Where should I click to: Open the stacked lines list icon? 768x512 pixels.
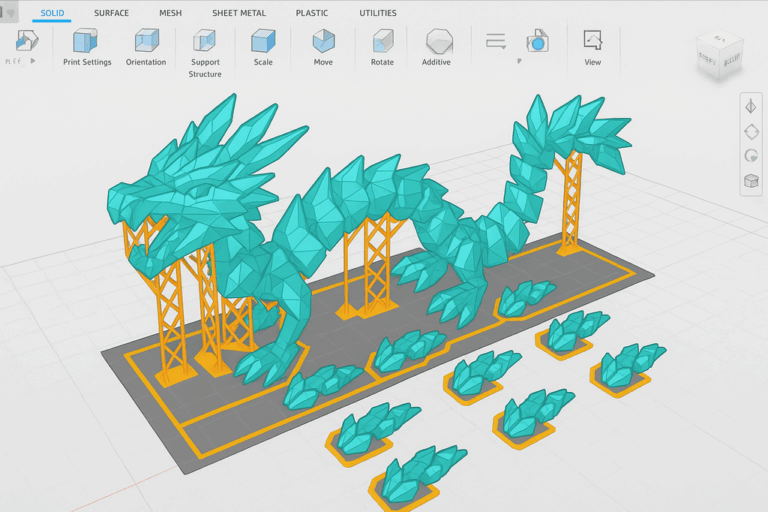(x=496, y=41)
